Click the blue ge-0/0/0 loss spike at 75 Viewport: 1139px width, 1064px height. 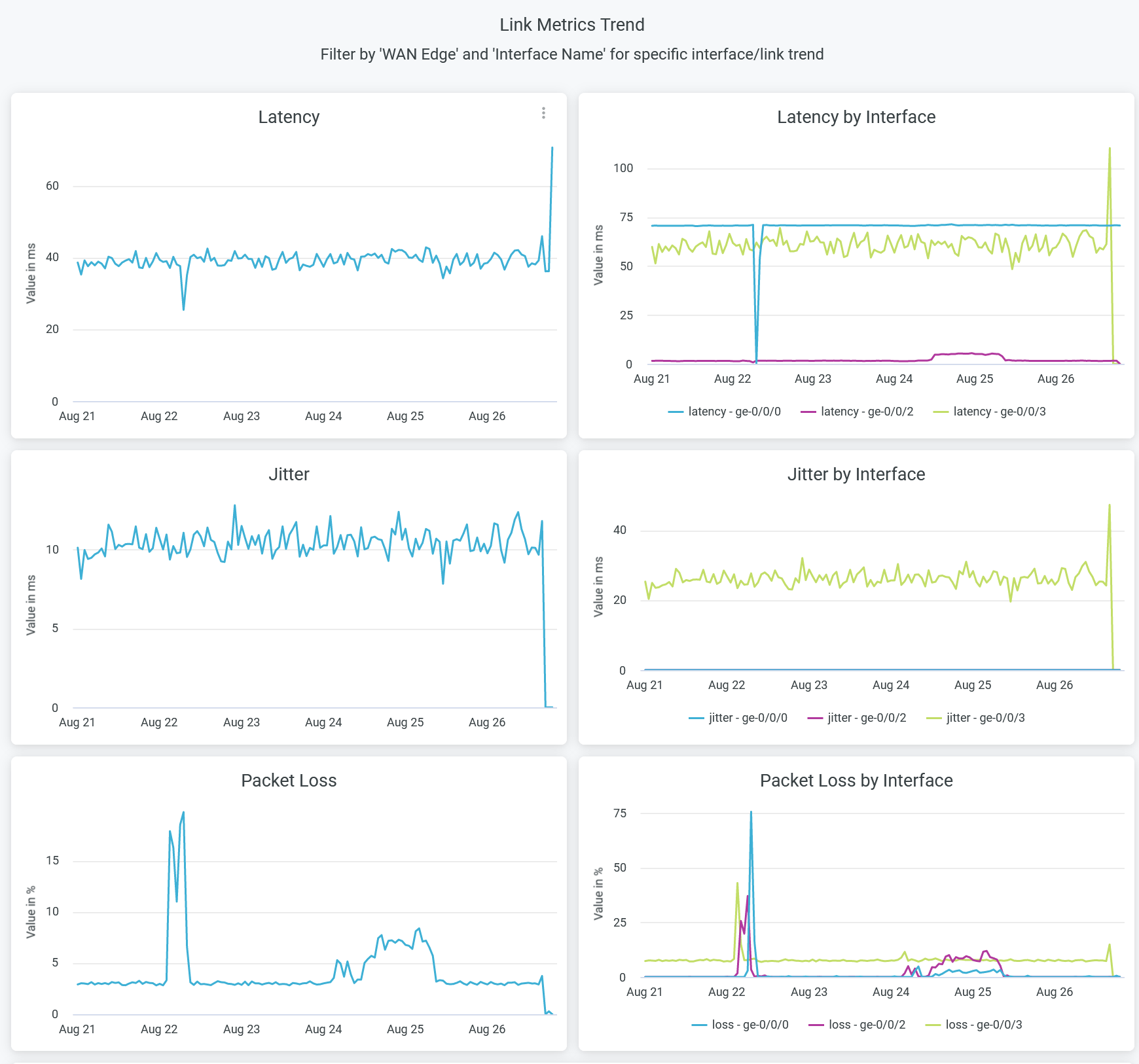tap(751, 813)
